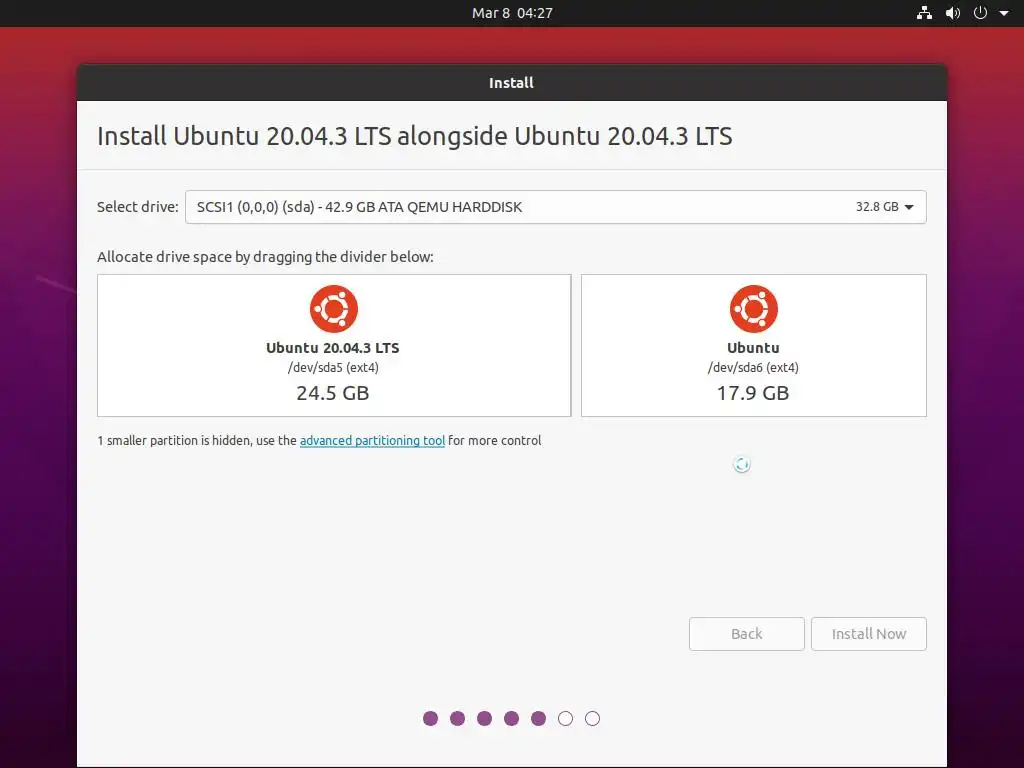Image resolution: width=1024 pixels, height=768 pixels.
Task: Open the clock showing Mar 8 04:27
Action: click(x=512, y=13)
